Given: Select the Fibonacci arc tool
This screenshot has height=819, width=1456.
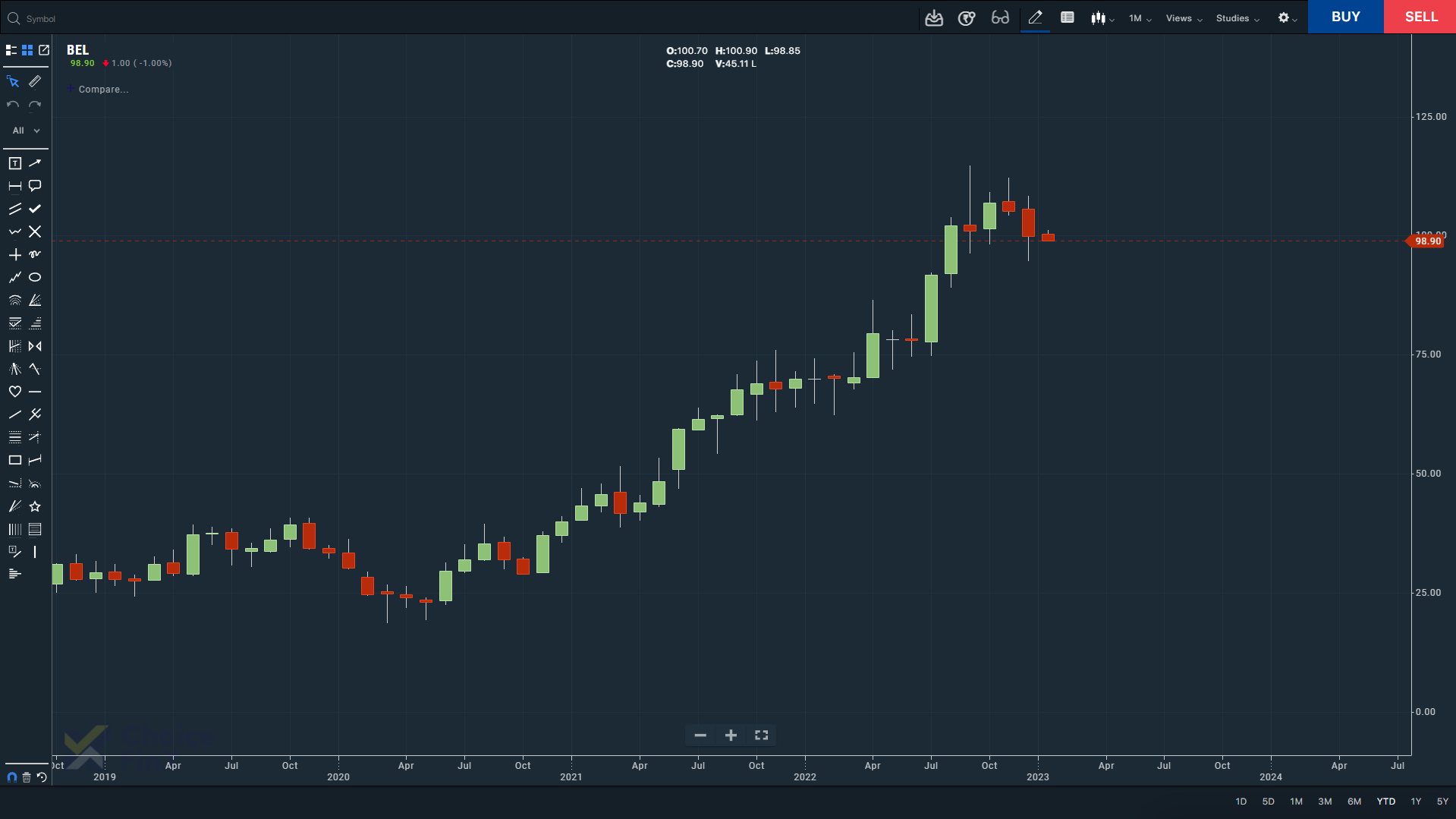Looking at the screenshot, I should pos(15,301).
